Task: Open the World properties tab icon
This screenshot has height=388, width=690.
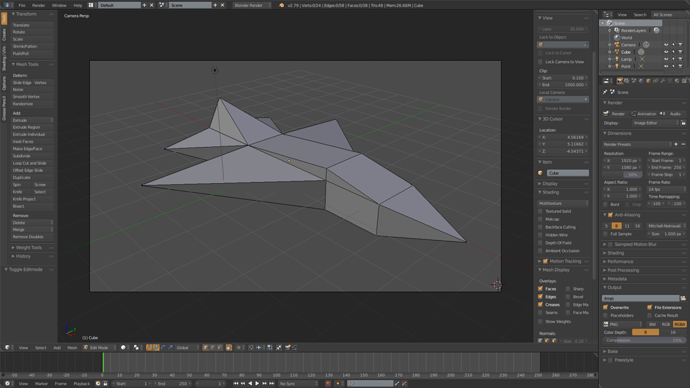Action: (641, 81)
